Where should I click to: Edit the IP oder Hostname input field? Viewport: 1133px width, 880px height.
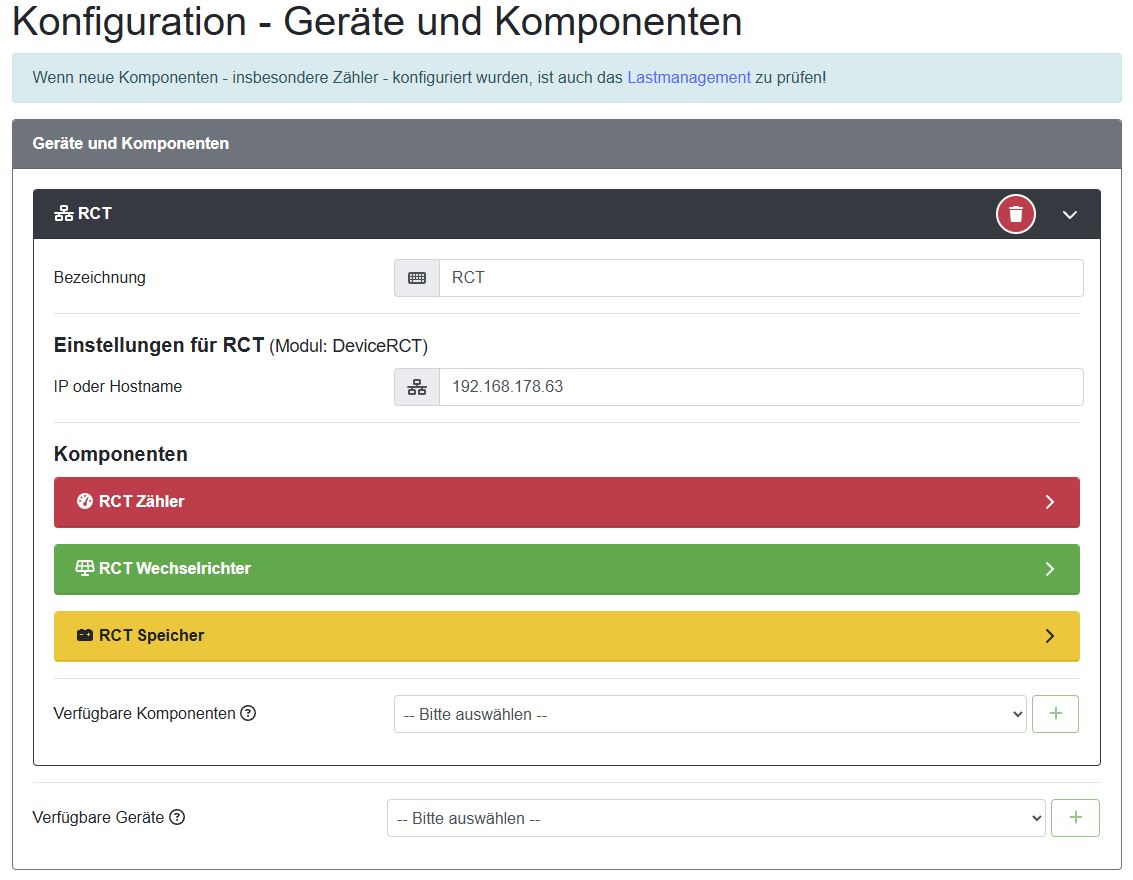[761, 387]
